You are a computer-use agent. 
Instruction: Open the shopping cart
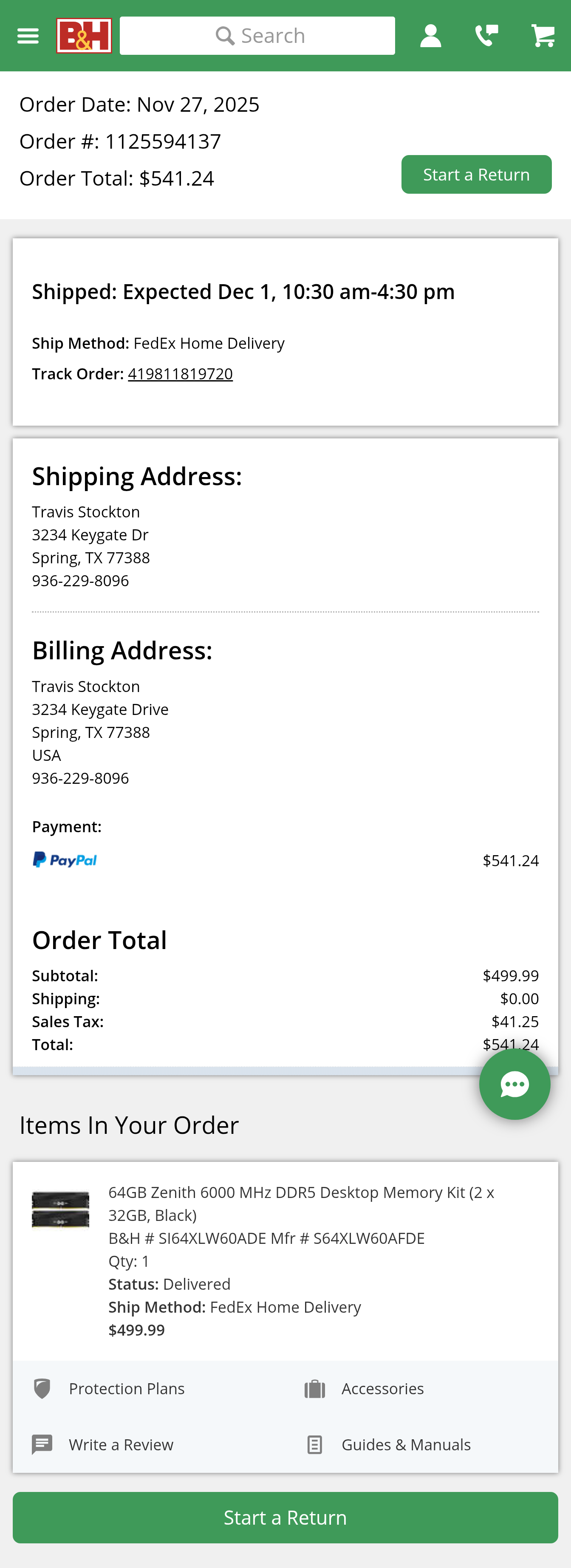coord(543,36)
